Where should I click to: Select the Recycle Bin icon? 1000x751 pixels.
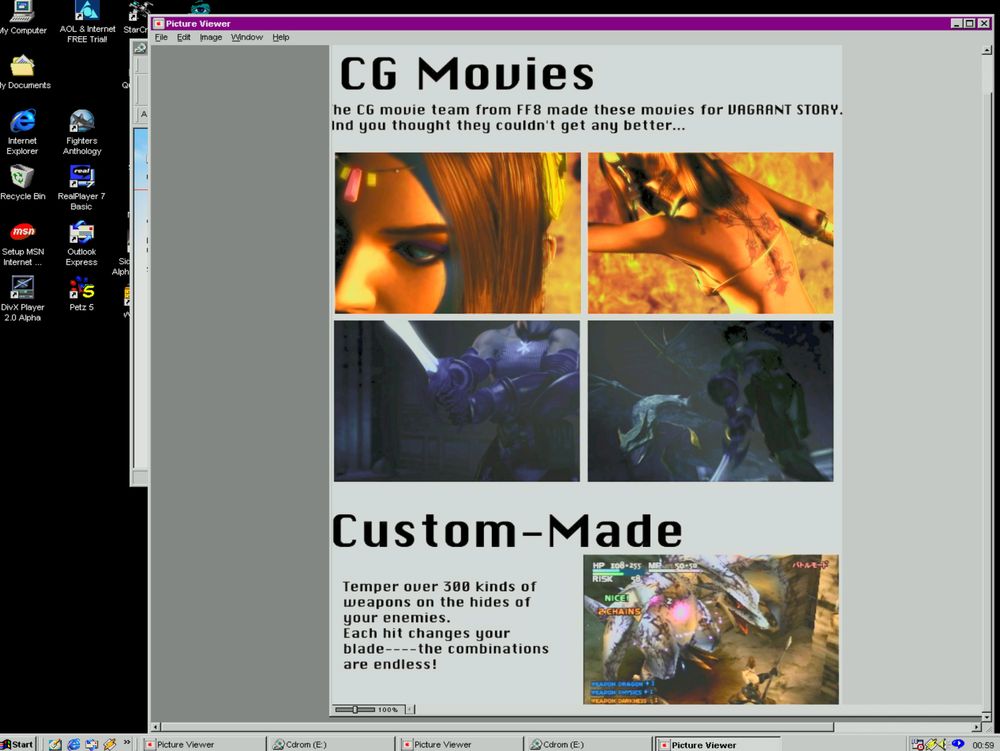coord(23,183)
